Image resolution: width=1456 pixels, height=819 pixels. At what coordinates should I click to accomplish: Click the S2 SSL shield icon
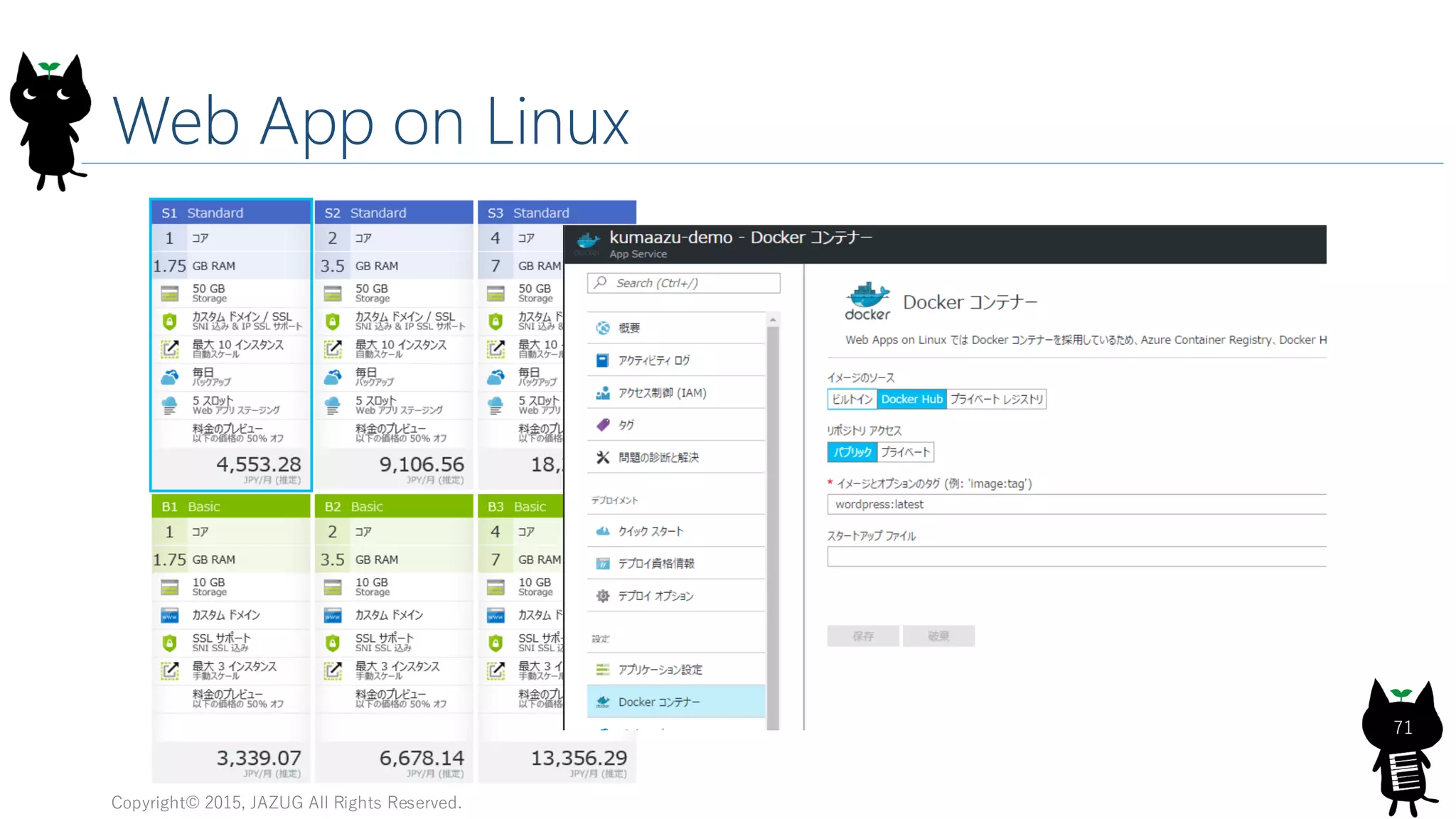point(333,321)
